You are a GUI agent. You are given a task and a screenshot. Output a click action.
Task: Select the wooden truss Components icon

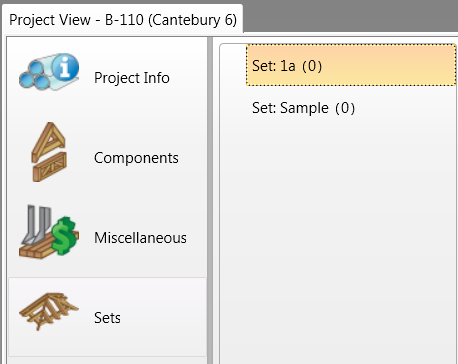click(49, 152)
